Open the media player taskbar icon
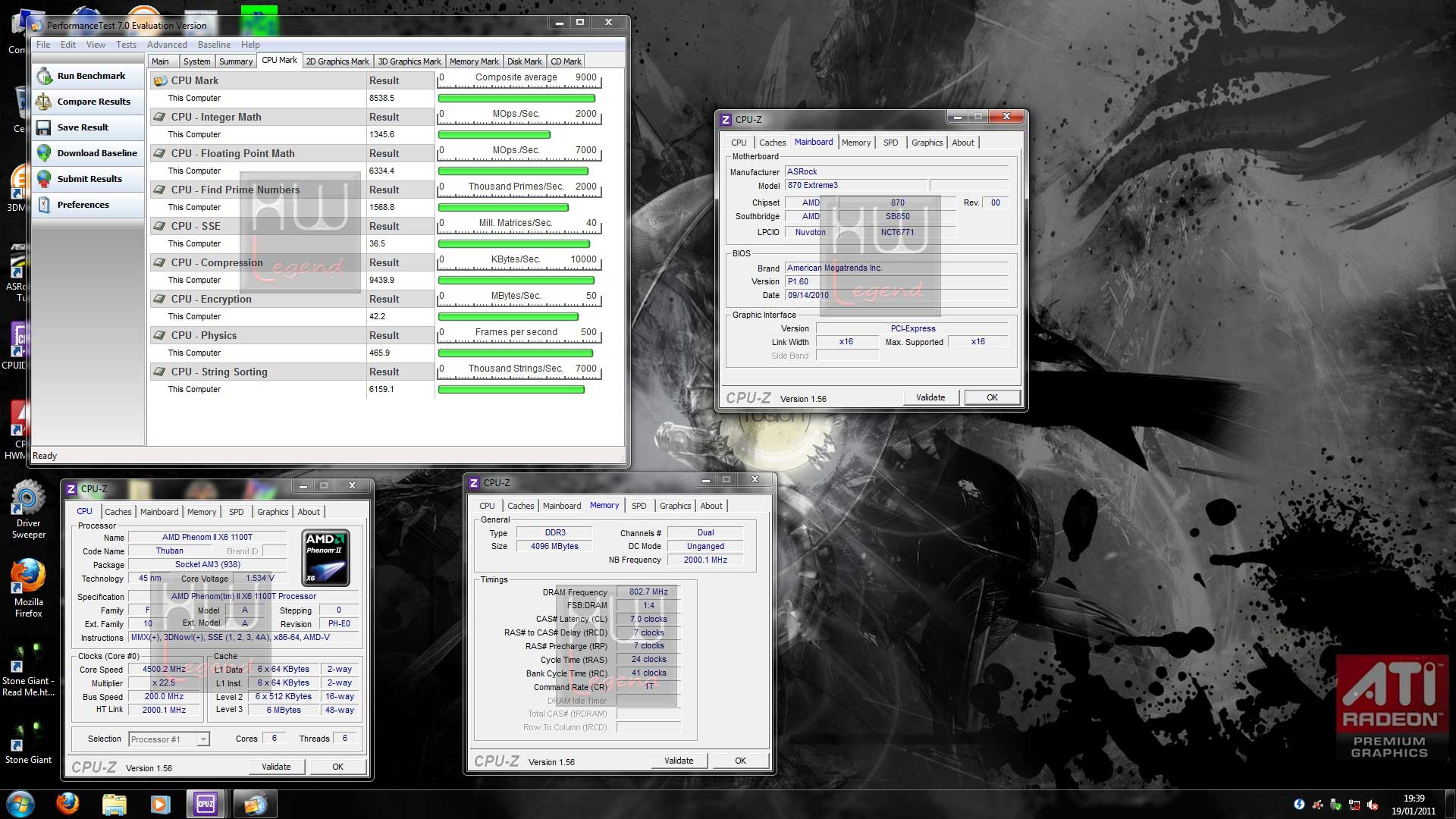Viewport: 1456px width, 819px height. point(160,804)
